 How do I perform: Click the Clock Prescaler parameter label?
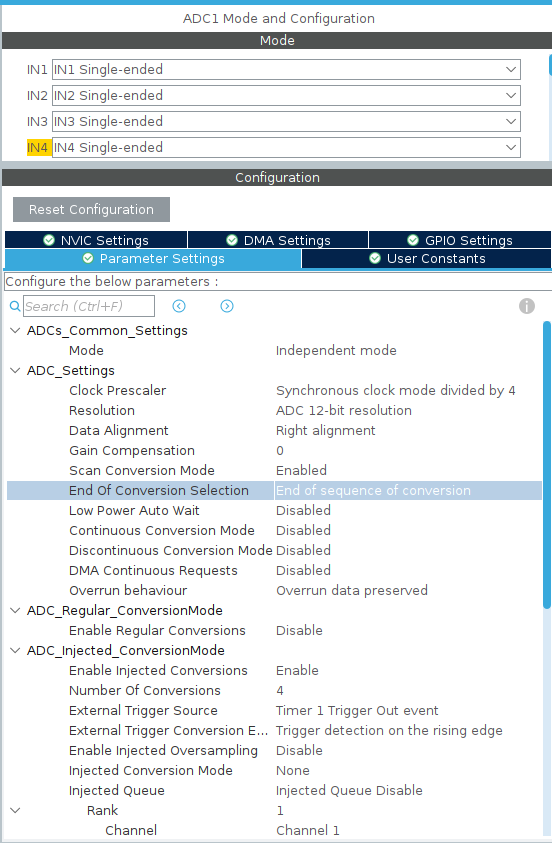click(117, 391)
